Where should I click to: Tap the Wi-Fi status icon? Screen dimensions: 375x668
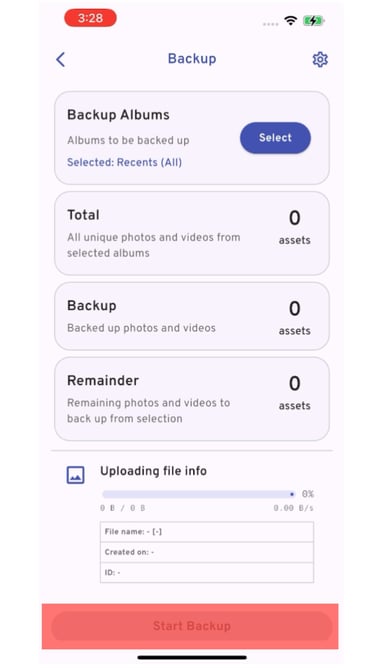click(x=291, y=20)
